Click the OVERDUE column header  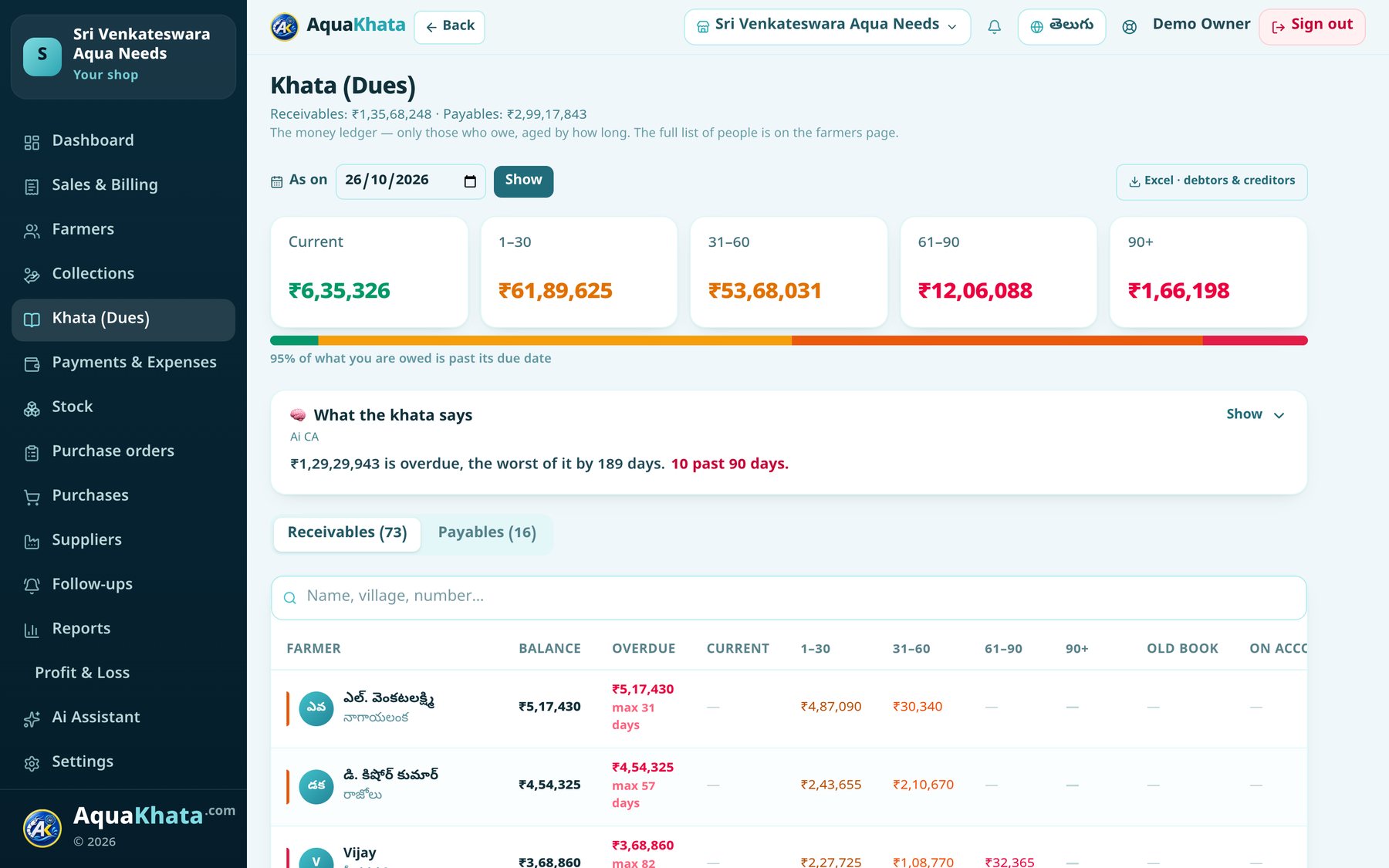pyautogui.click(x=644, y=649)
